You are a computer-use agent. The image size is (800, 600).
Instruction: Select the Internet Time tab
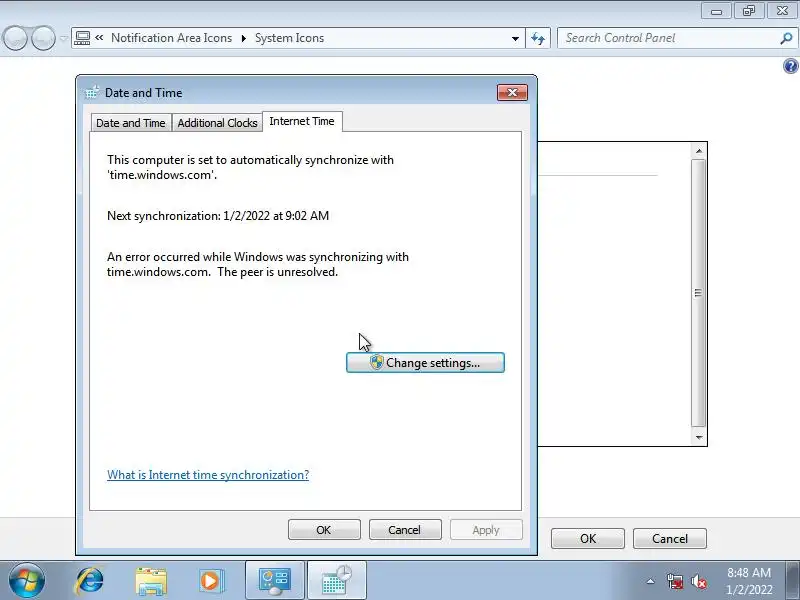(x=302, y=121)
